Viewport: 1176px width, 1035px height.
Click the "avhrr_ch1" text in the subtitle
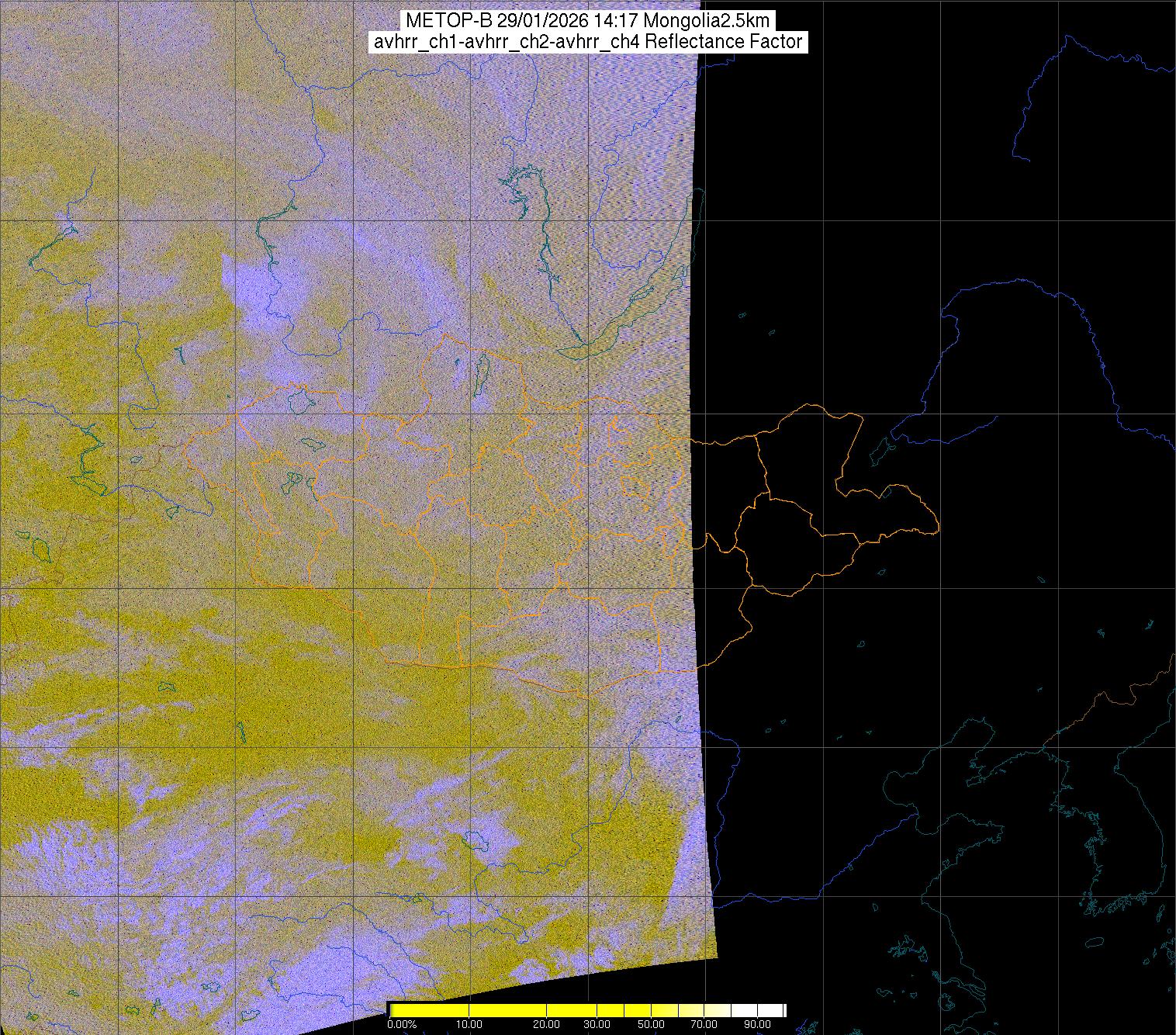(x=411, y=42)
